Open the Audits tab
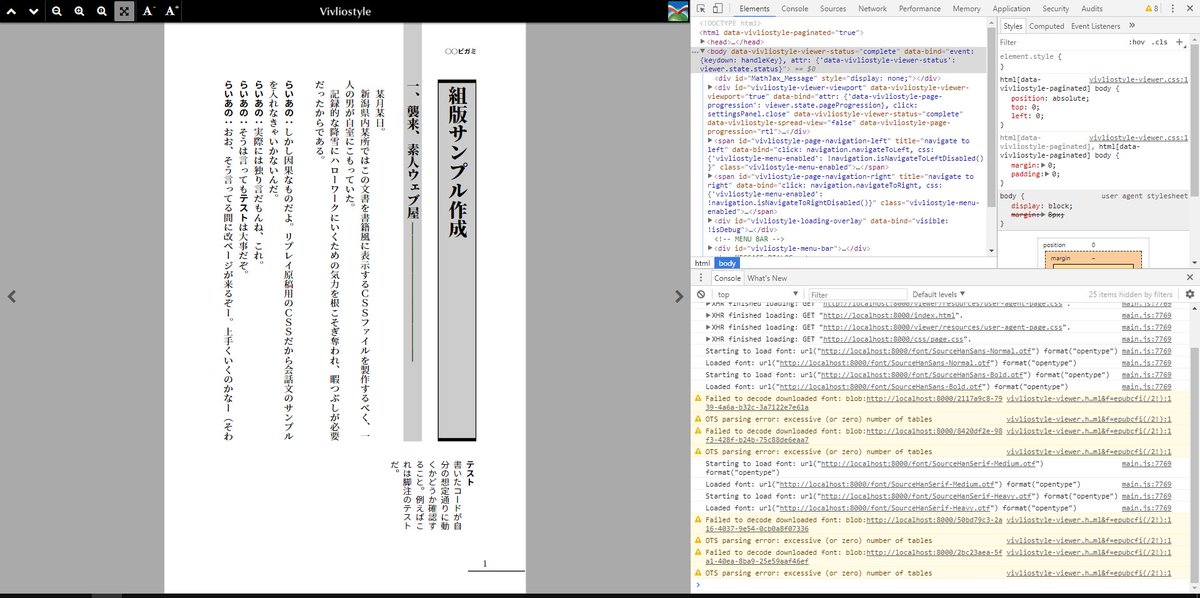Viewport: 1200px width, 598px height. (x=1092, y=8)
